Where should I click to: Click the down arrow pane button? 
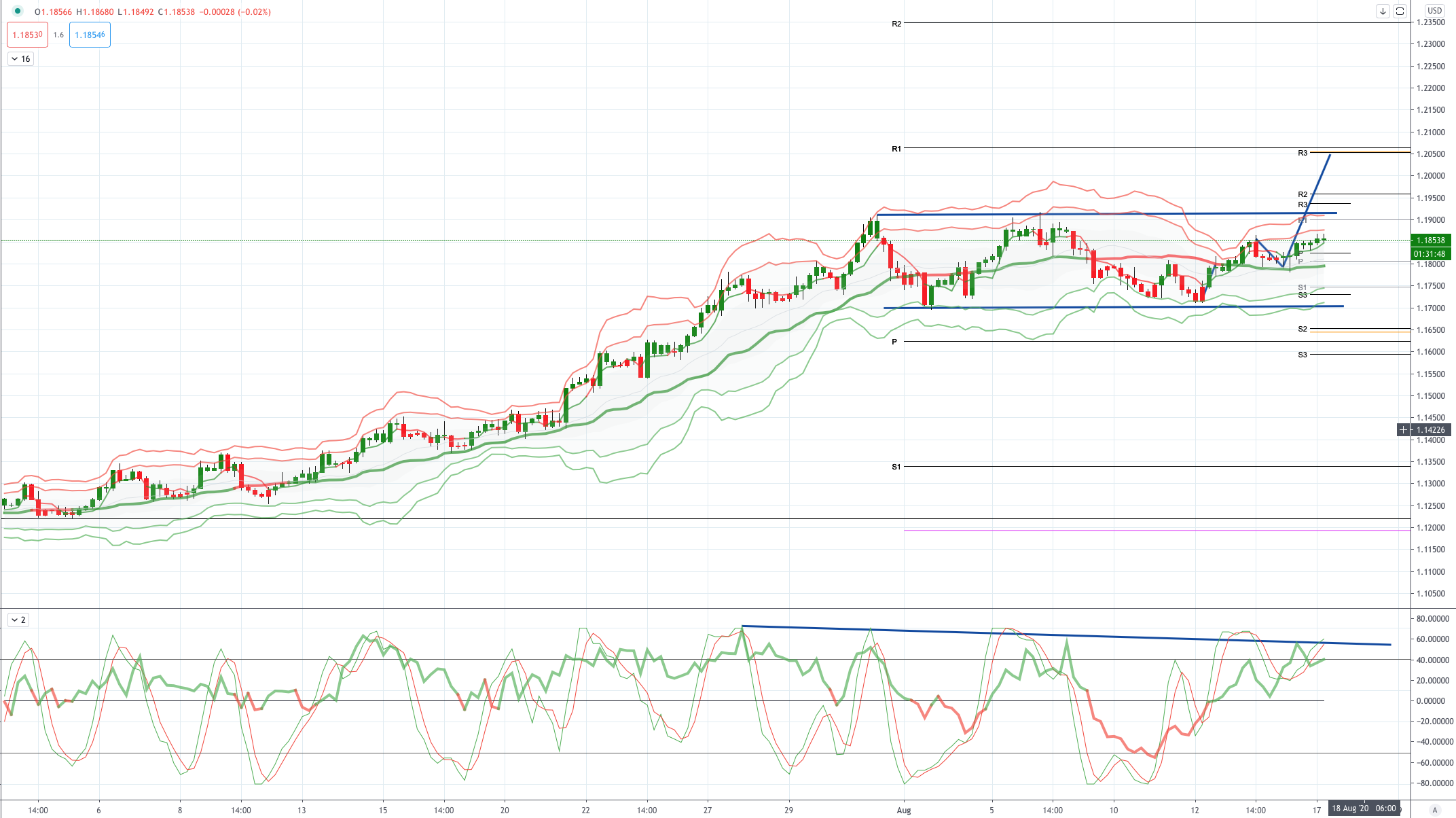[1383, 12]
